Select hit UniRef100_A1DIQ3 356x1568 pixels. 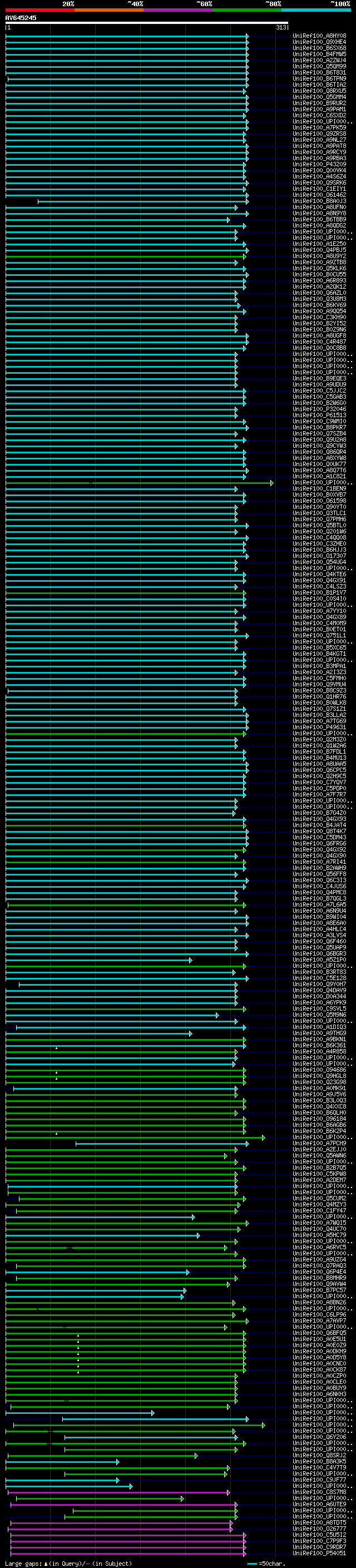[x=319, y=1027]
